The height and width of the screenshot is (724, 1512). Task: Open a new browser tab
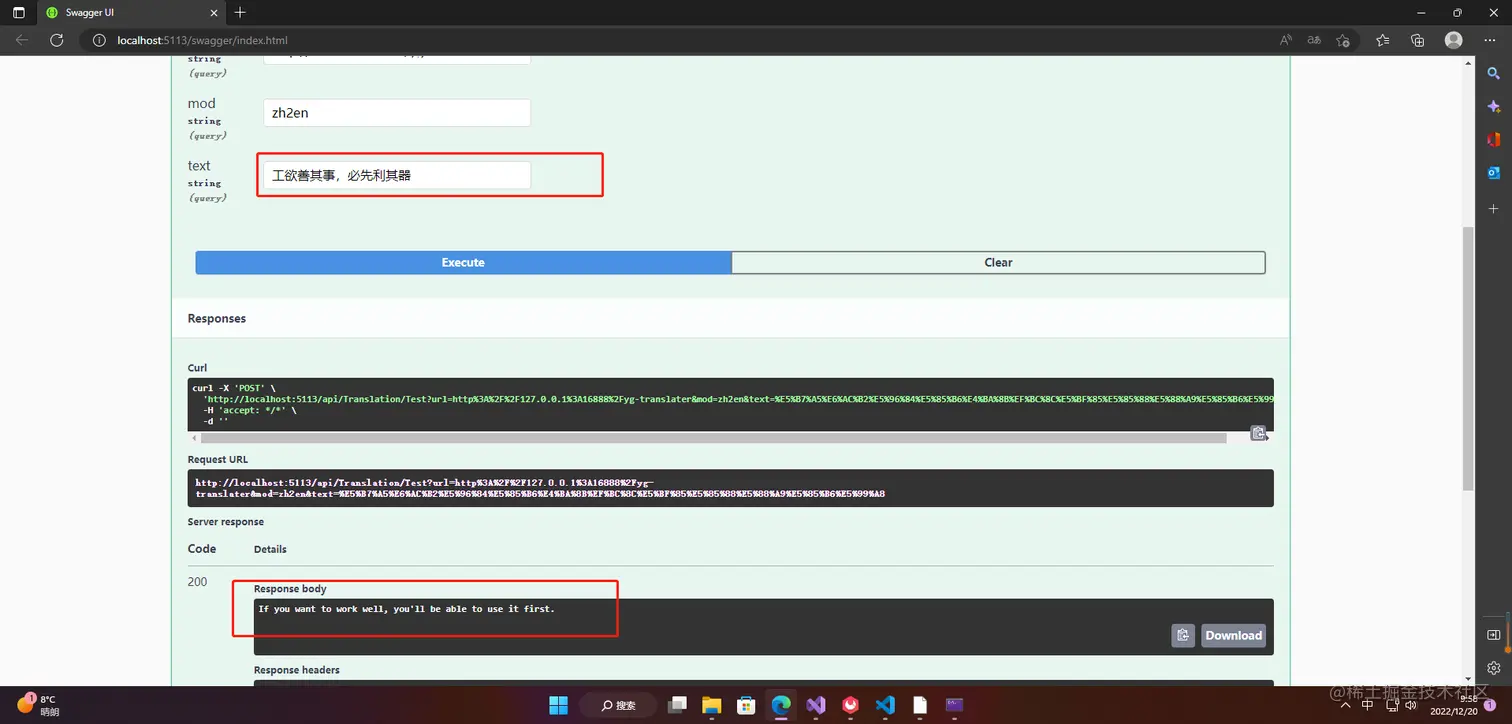(x=240, y=13)
